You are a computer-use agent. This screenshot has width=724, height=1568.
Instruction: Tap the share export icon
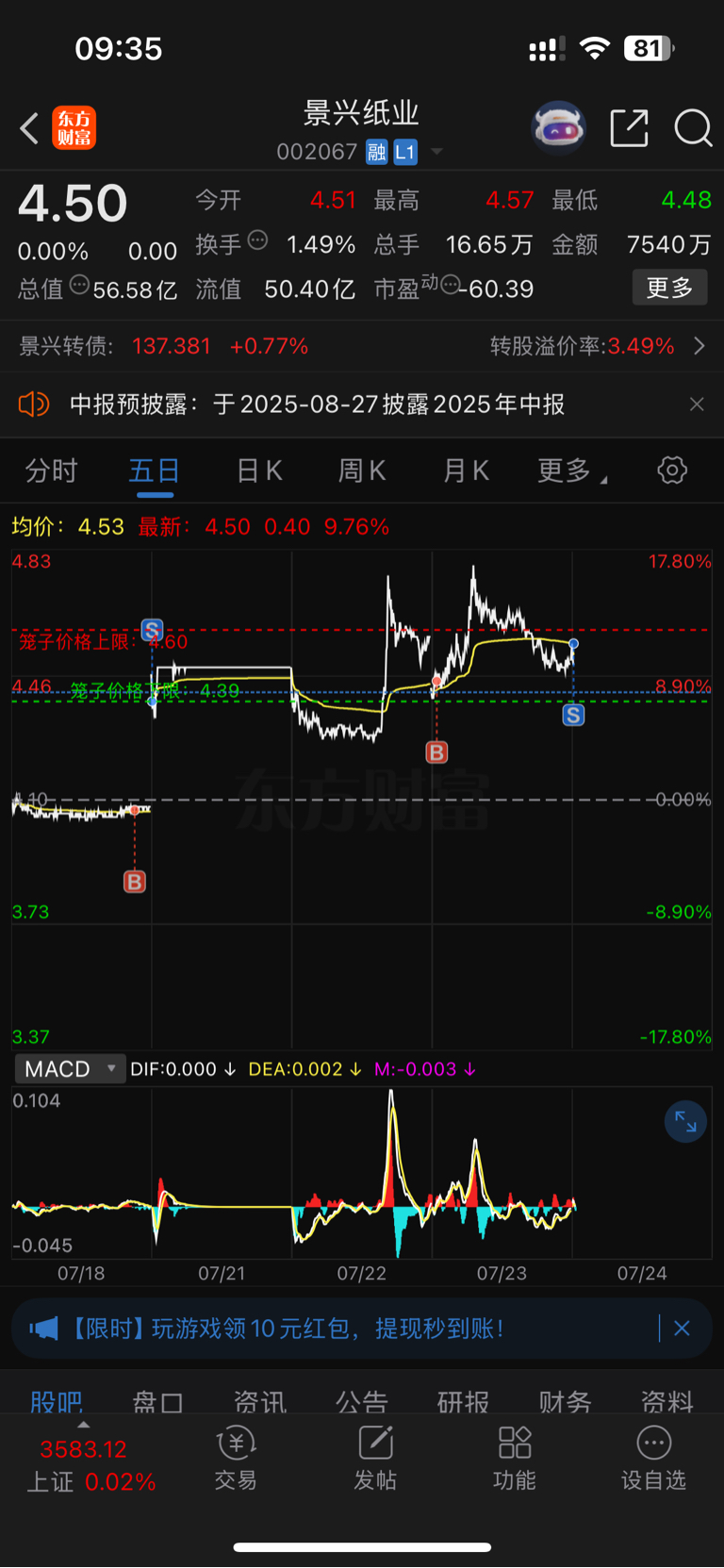629,128
